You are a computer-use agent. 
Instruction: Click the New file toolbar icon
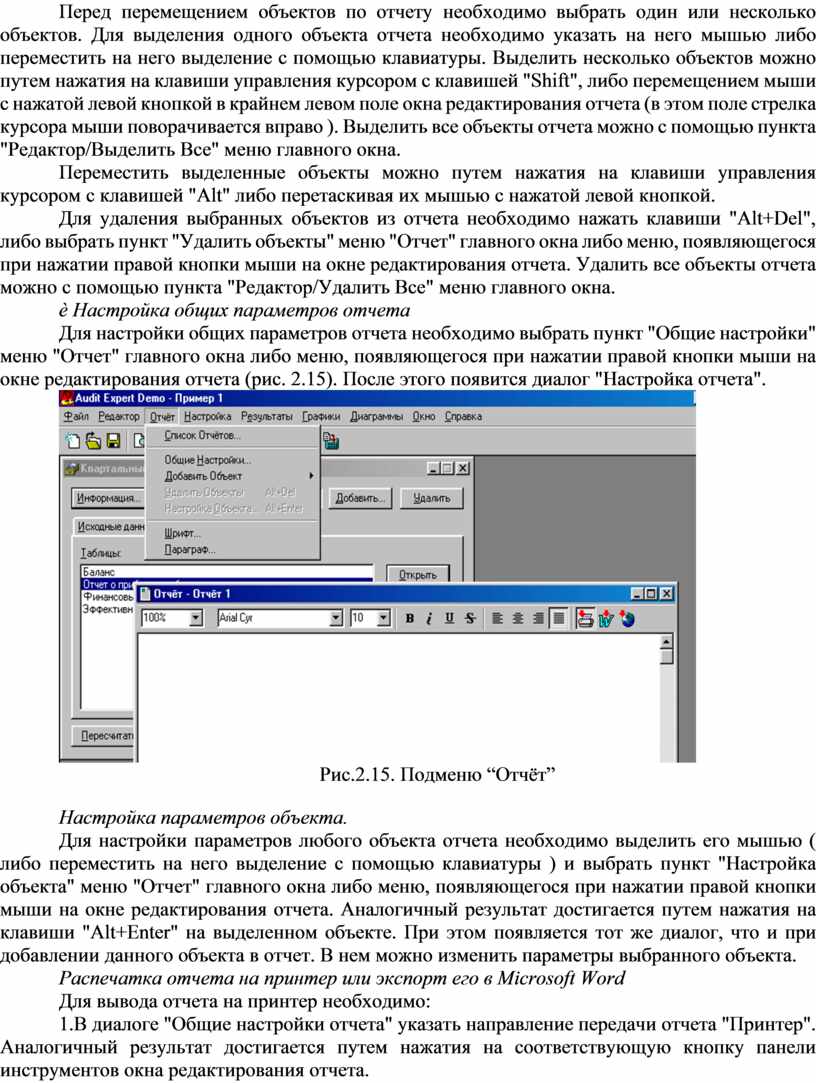click(x=72, y=441)
